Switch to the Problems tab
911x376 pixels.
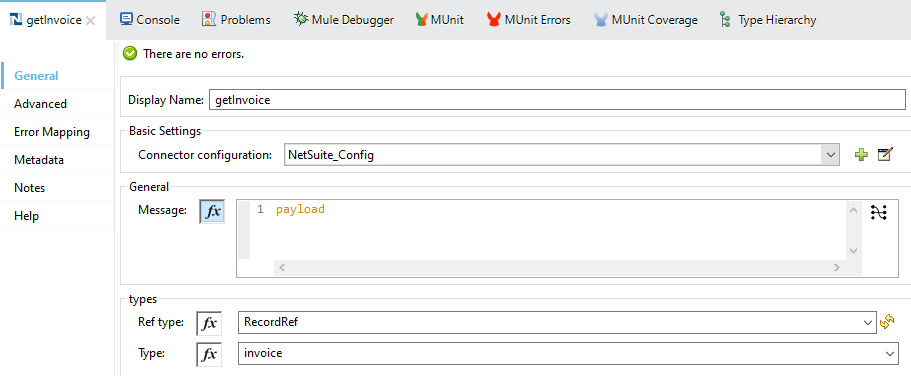click(236, 20)
